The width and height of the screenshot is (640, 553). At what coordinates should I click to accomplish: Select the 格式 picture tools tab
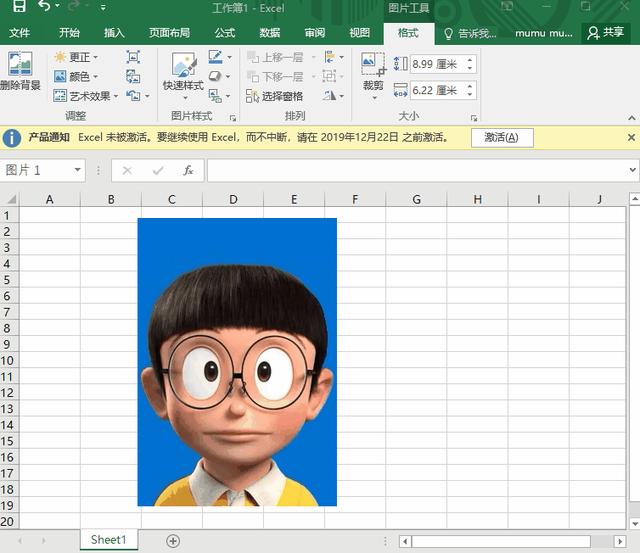(x=408, y=33)
